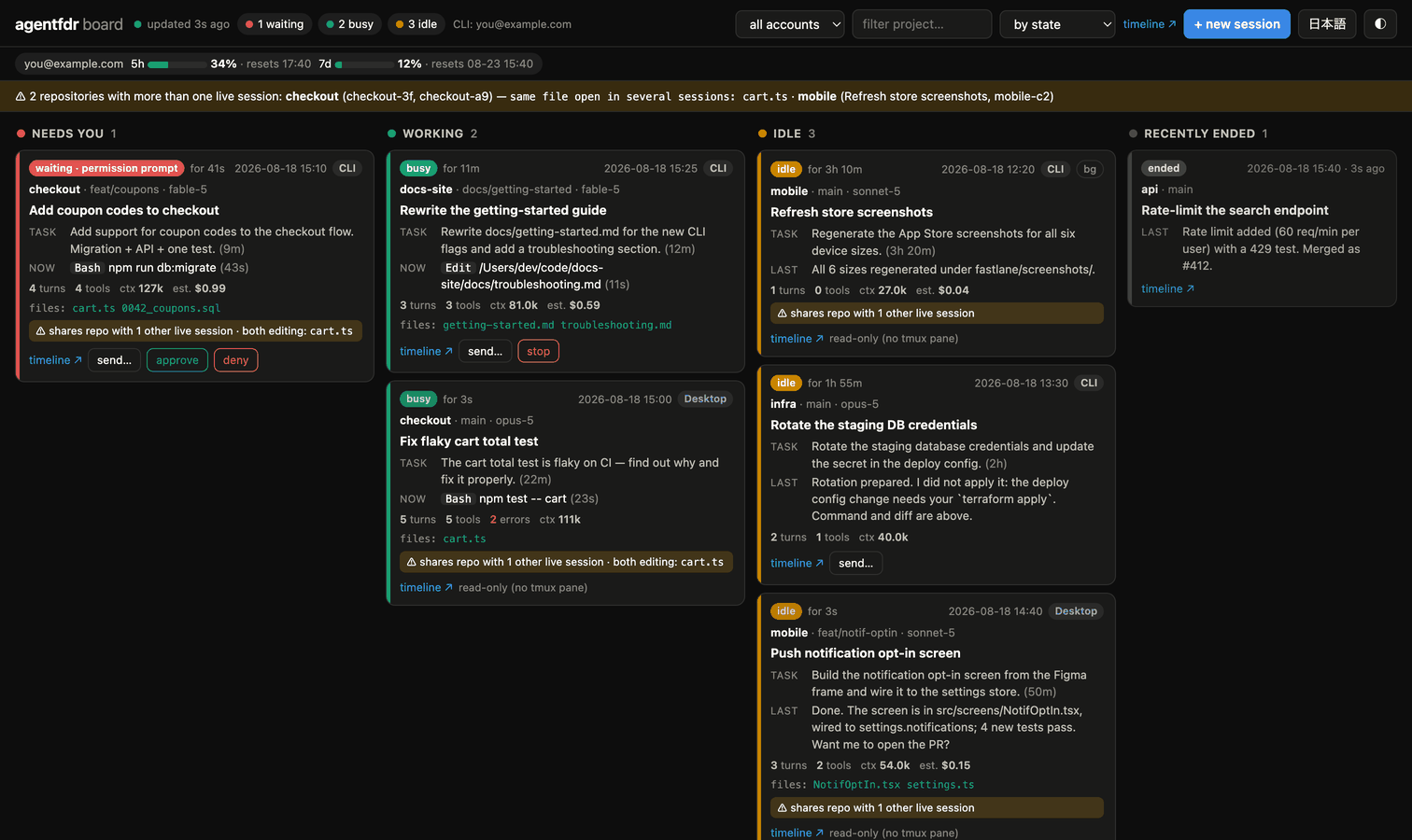
Task: Toggle the dark/light theme icon button
Action: [x=1380, y=24]
